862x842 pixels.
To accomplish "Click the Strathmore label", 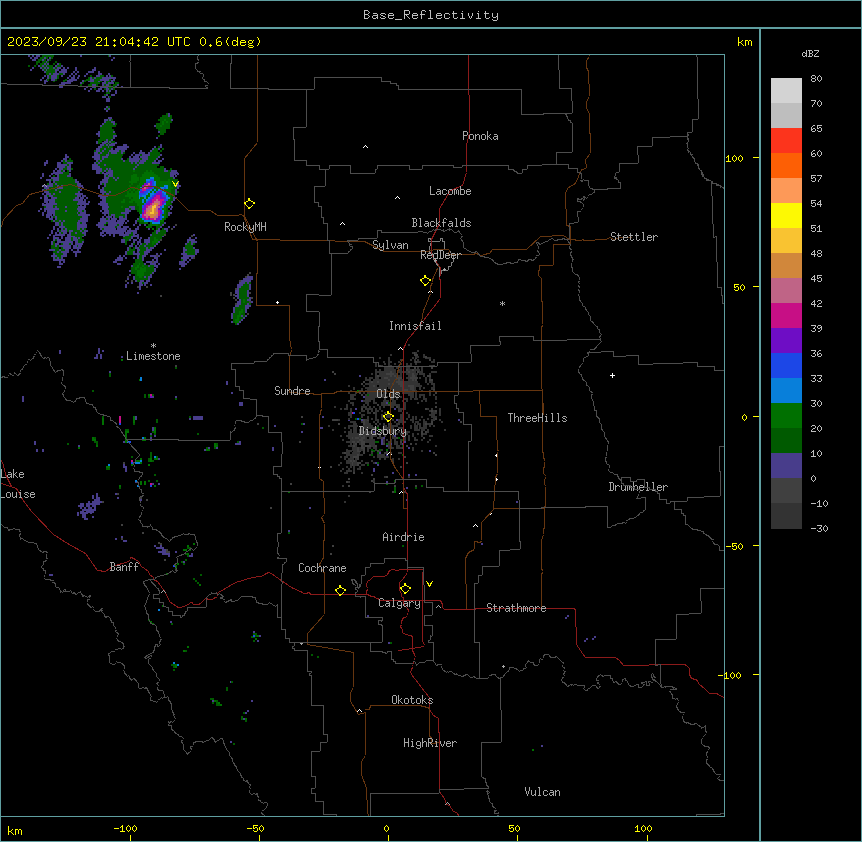I will tap(516, 608).
